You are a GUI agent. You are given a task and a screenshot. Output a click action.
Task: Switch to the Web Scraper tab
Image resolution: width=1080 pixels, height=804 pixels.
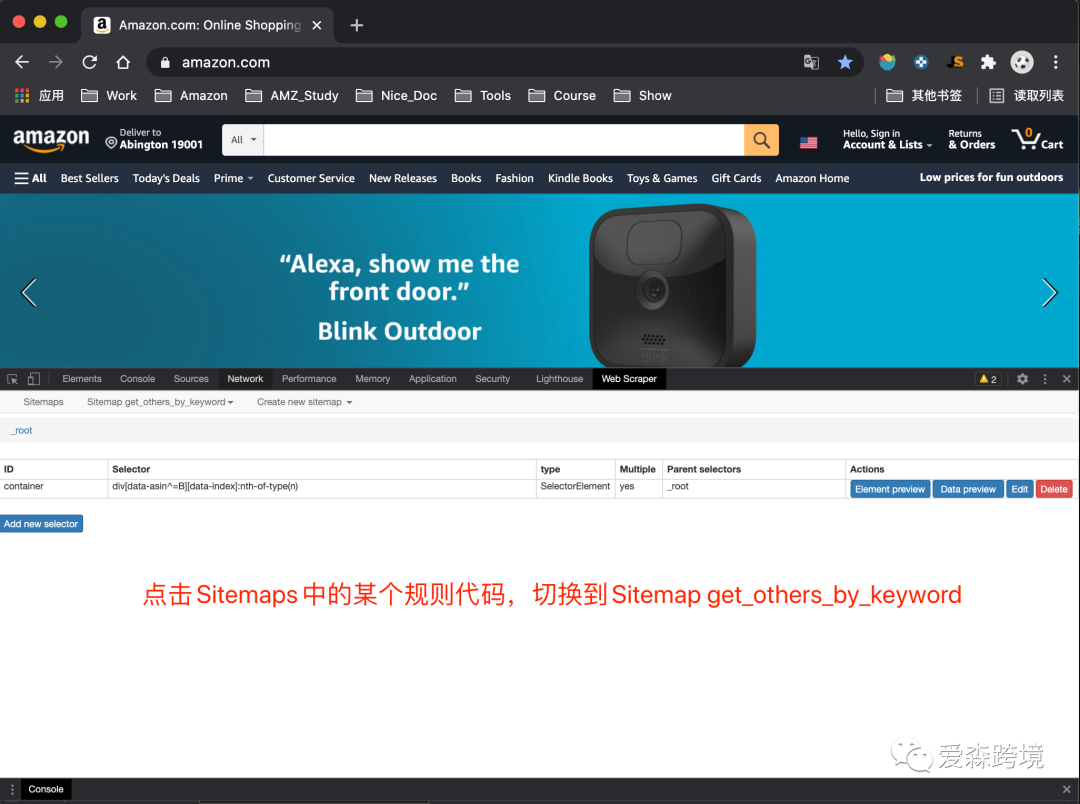coord(628,378)
